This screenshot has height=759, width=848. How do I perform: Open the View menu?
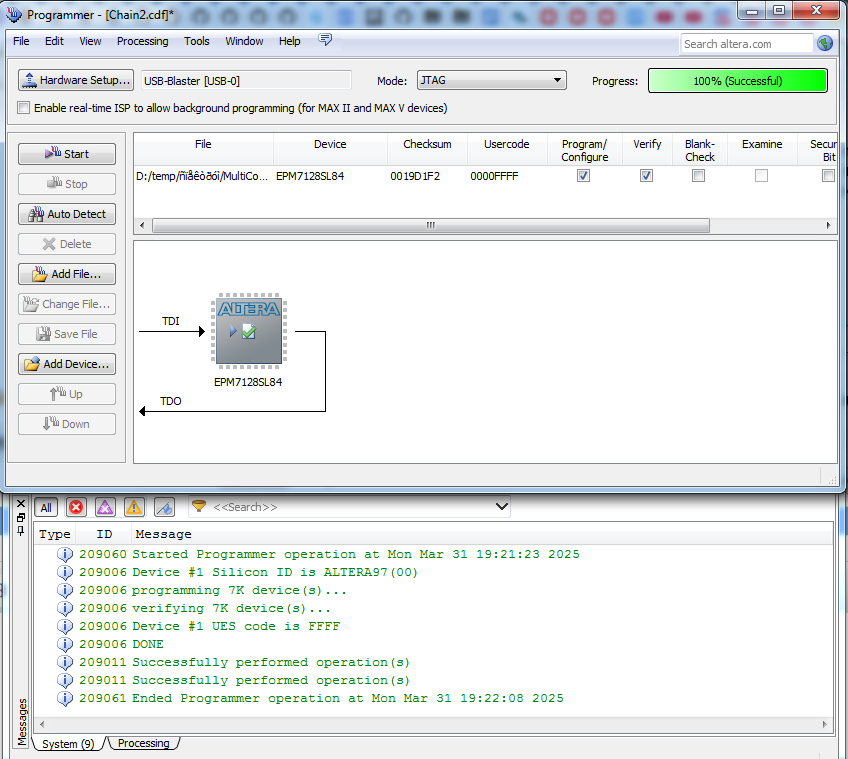pyautogui.click(x=90, y=41)
